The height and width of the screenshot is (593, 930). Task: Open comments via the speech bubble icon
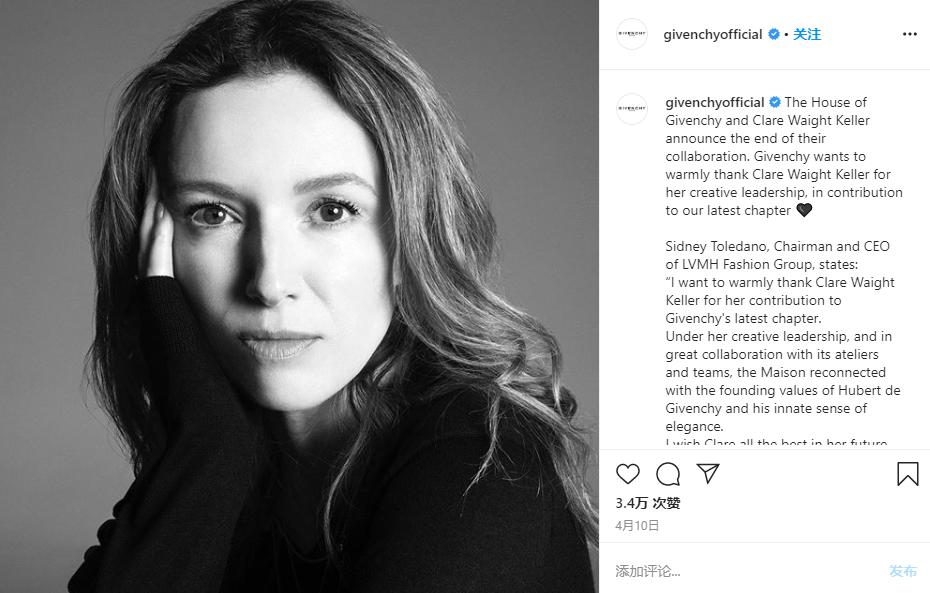tap(668, 474)
